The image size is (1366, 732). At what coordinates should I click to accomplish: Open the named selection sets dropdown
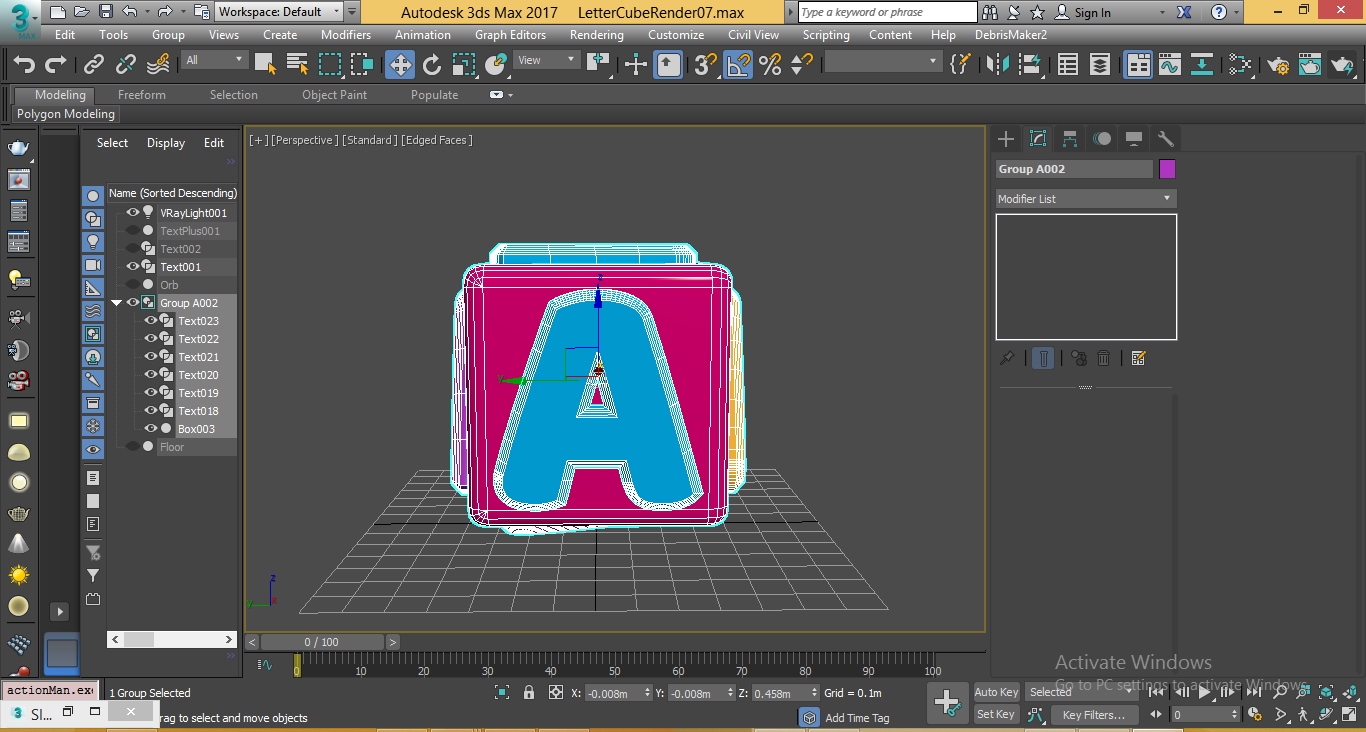pyautogui.click(x=883, y=61)
